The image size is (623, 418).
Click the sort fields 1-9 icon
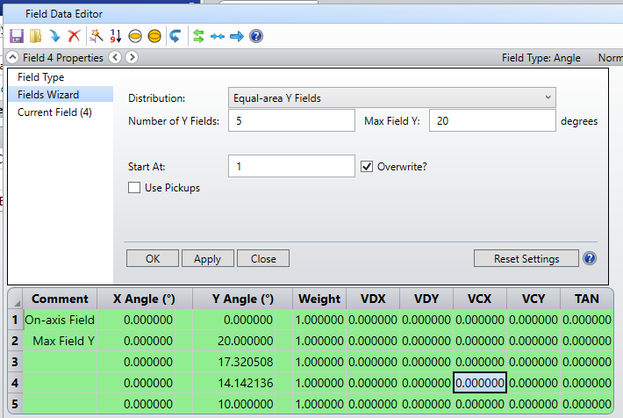(115, 36)
